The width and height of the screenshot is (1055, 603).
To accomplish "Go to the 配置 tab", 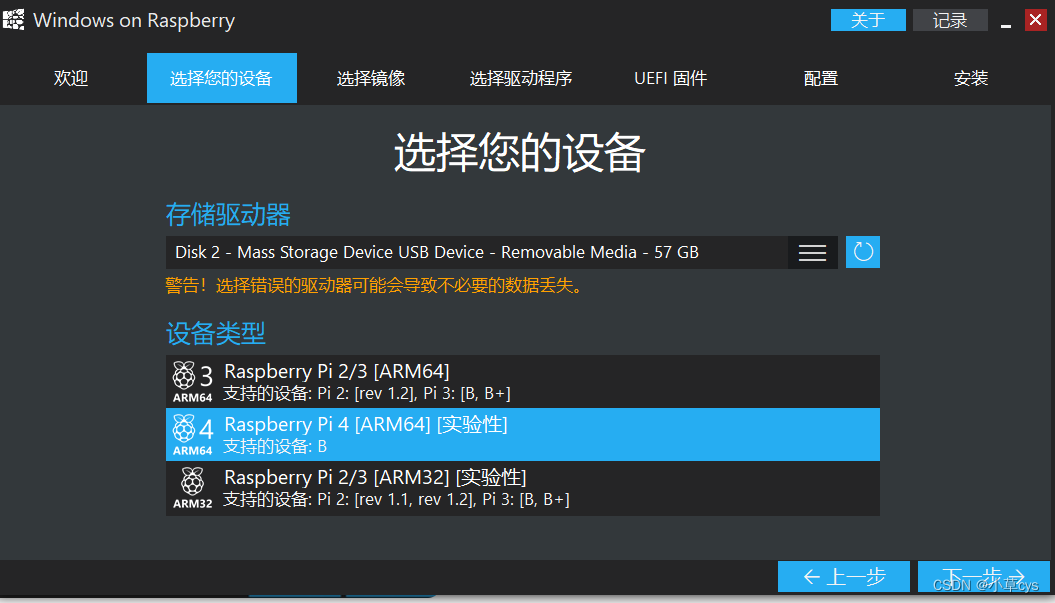I will click(821, 78).
